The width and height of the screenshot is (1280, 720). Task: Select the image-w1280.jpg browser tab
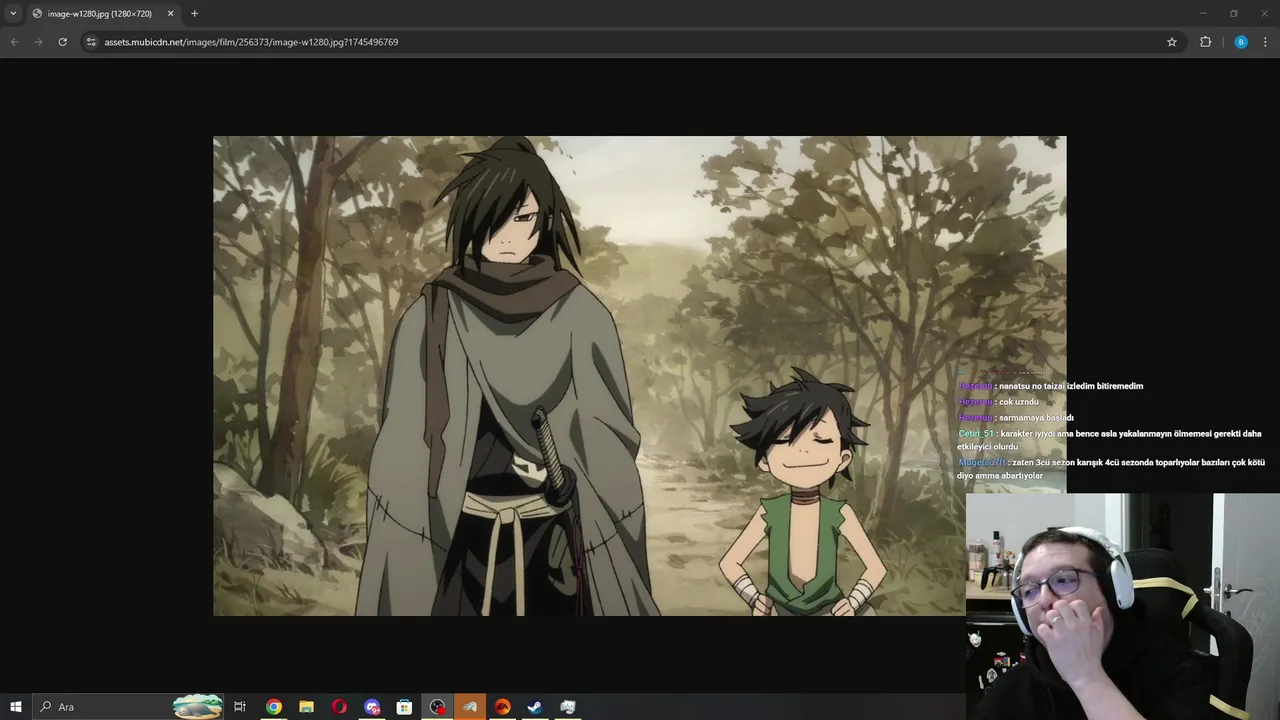coord(102,13)
